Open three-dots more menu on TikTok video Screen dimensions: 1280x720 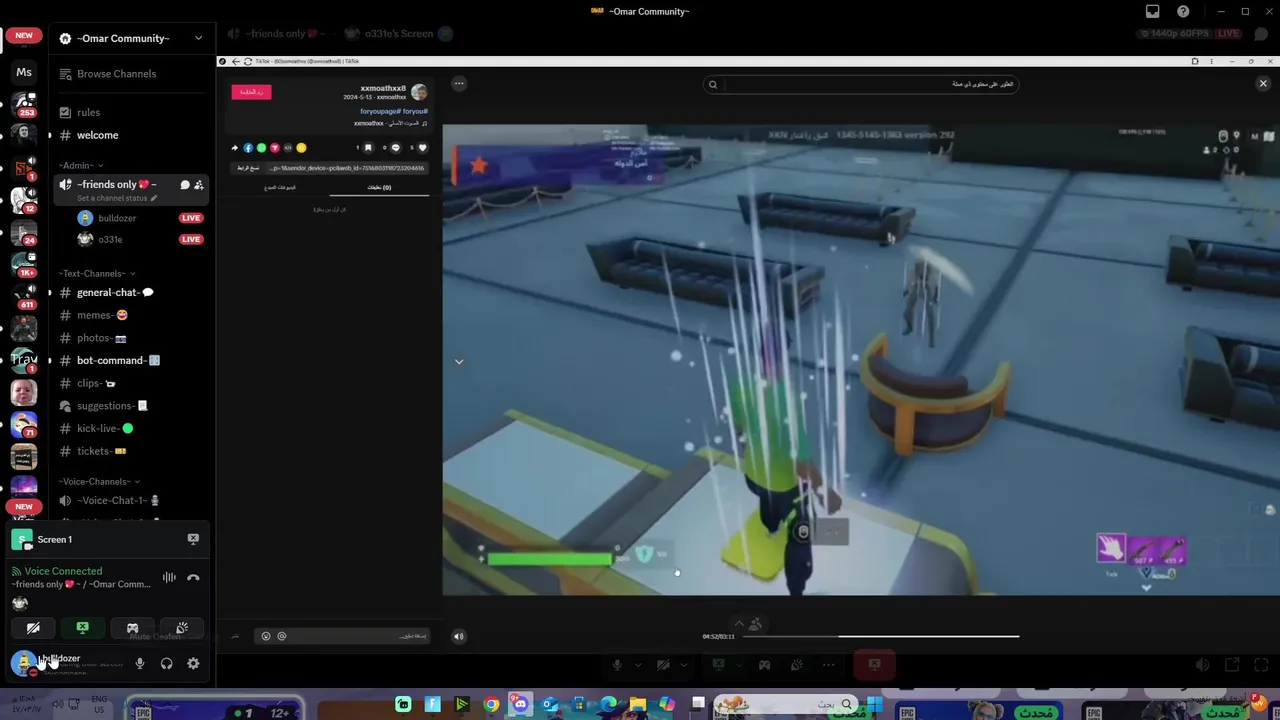pos(459,84)
